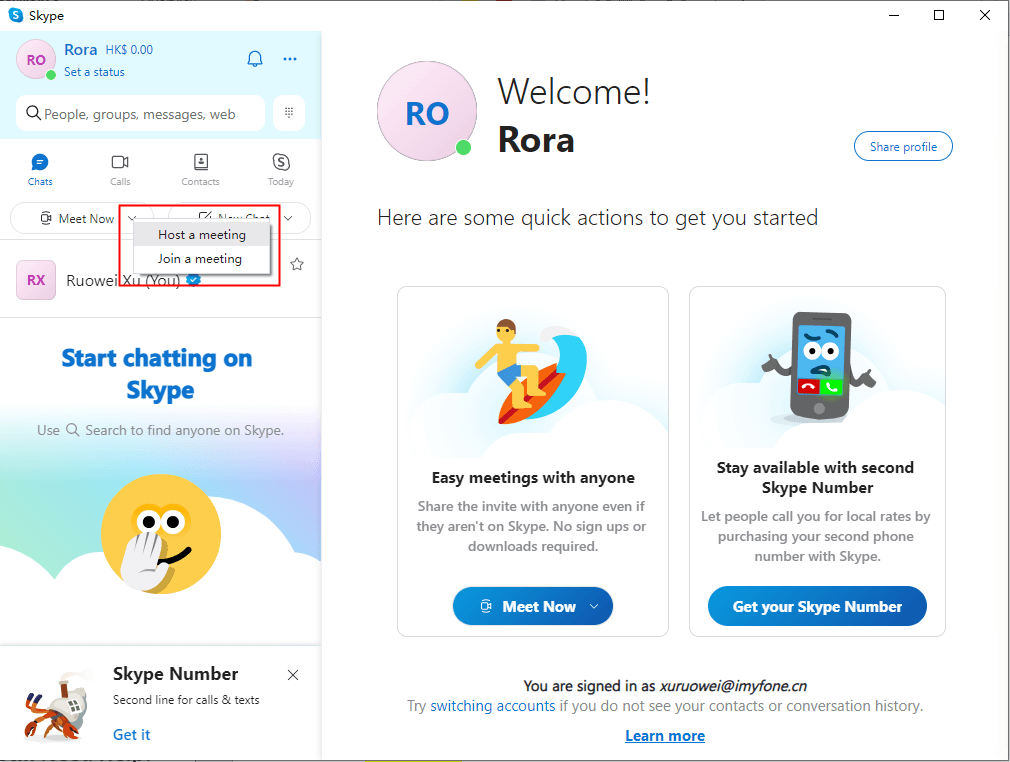Open the Learn more link
This screenshot has height=762, width=1010.
click(x=665, y=736)
